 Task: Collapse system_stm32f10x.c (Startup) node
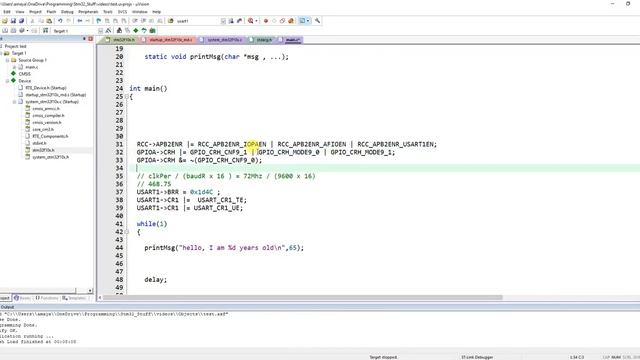point(14,102)
